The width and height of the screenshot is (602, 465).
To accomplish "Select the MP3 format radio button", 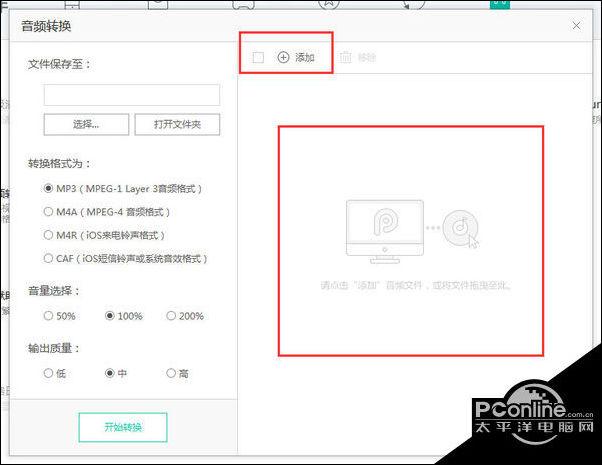I will [x=48, y=189].
